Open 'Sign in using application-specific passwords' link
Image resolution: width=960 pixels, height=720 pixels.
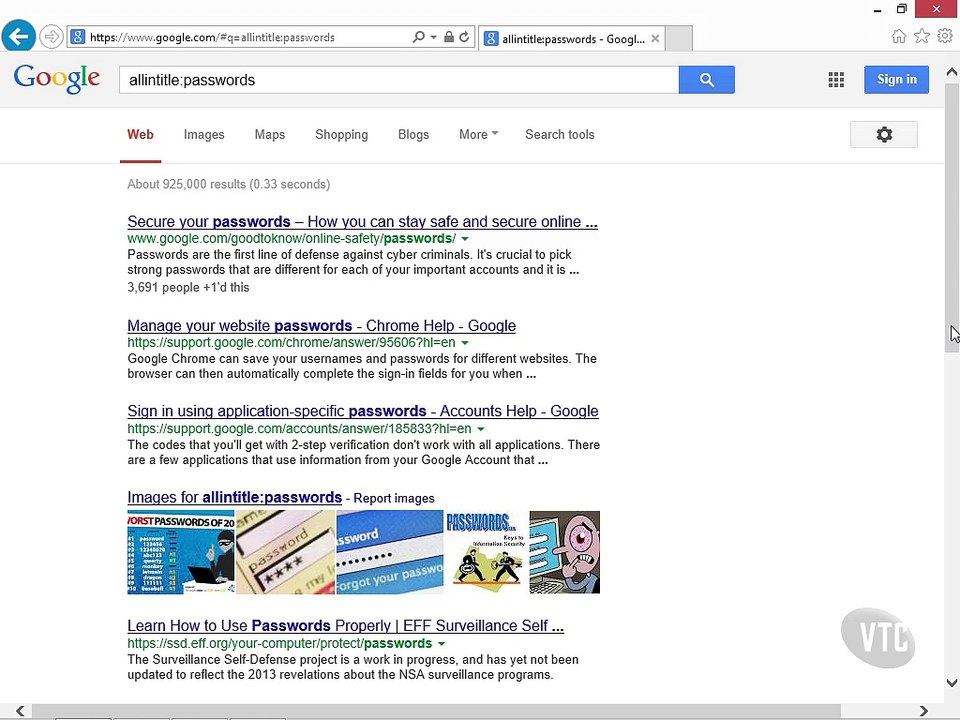tap(363, 411)
